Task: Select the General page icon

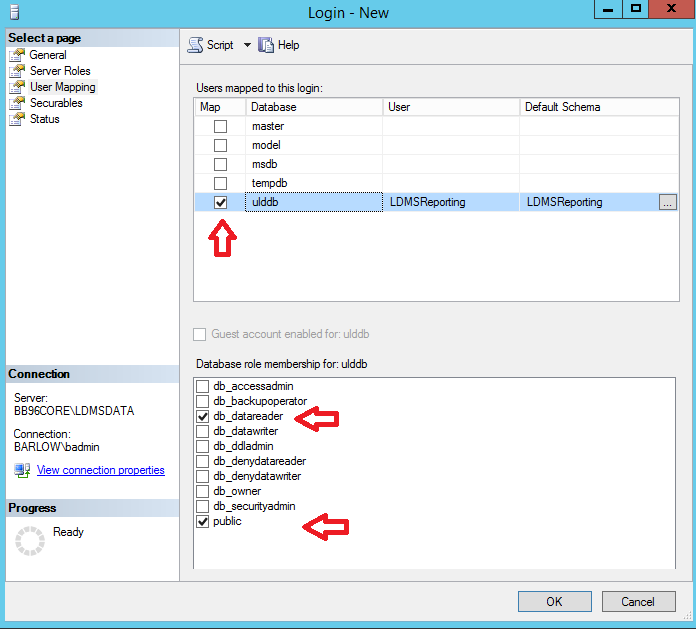Action: pos(16,55)
